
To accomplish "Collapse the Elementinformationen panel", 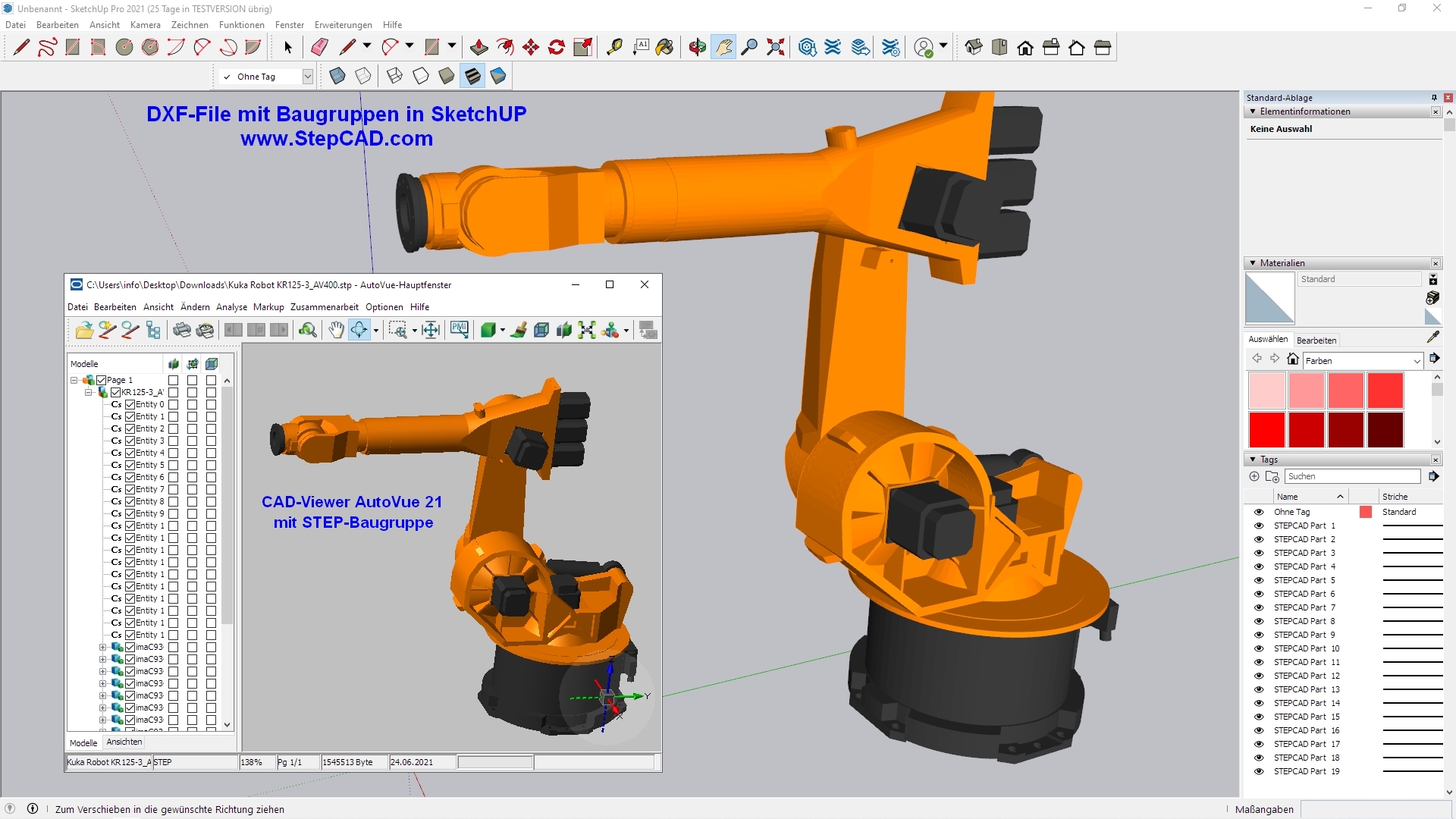I will (x=1253, y=111).
